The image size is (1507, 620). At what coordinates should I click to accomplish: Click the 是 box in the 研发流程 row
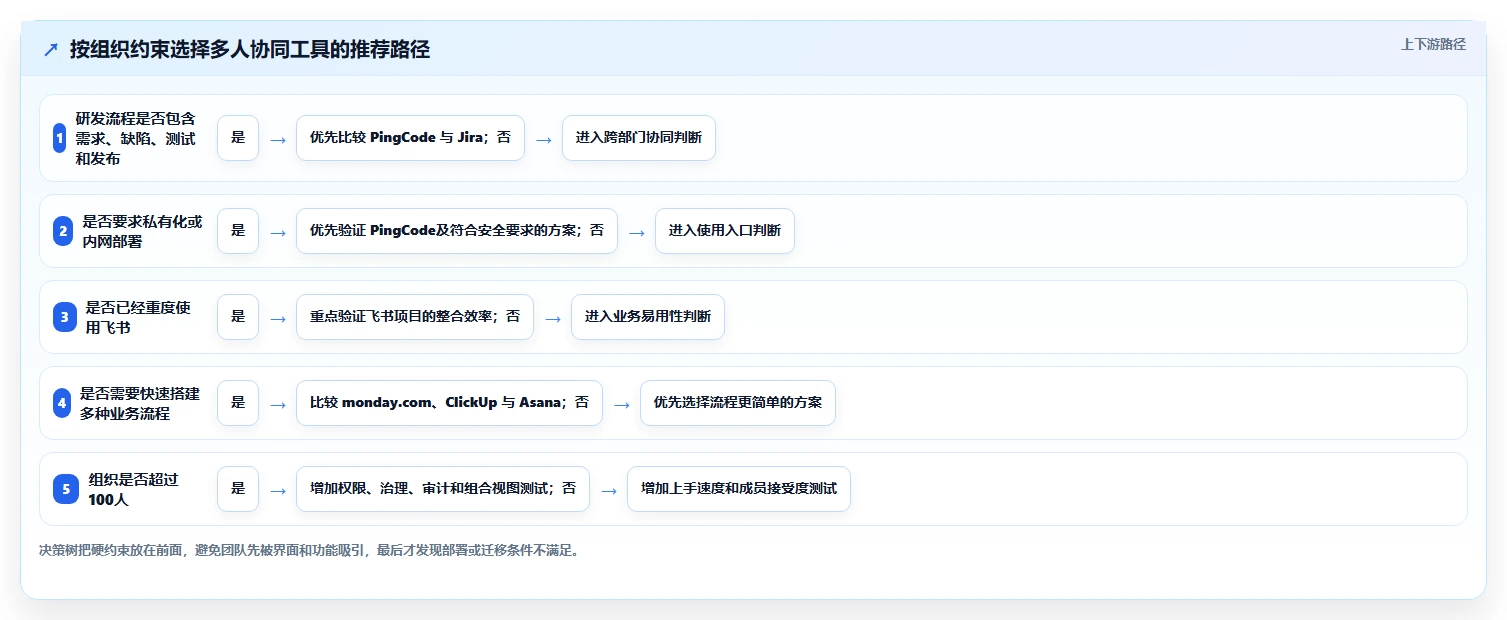pos(238,138)
